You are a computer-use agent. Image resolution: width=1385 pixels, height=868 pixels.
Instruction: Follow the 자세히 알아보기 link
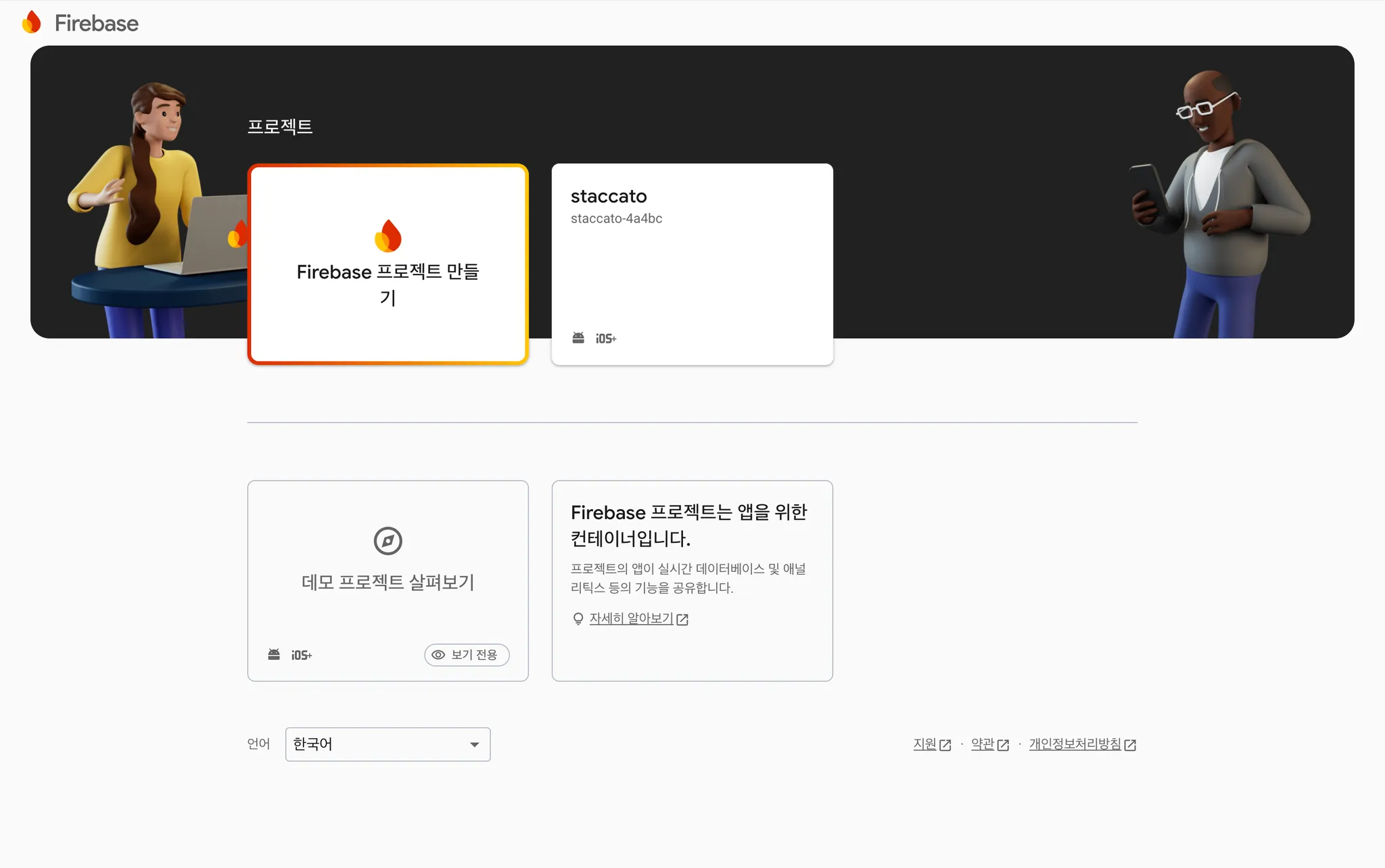pyautogui.click(x=631, y=619)
